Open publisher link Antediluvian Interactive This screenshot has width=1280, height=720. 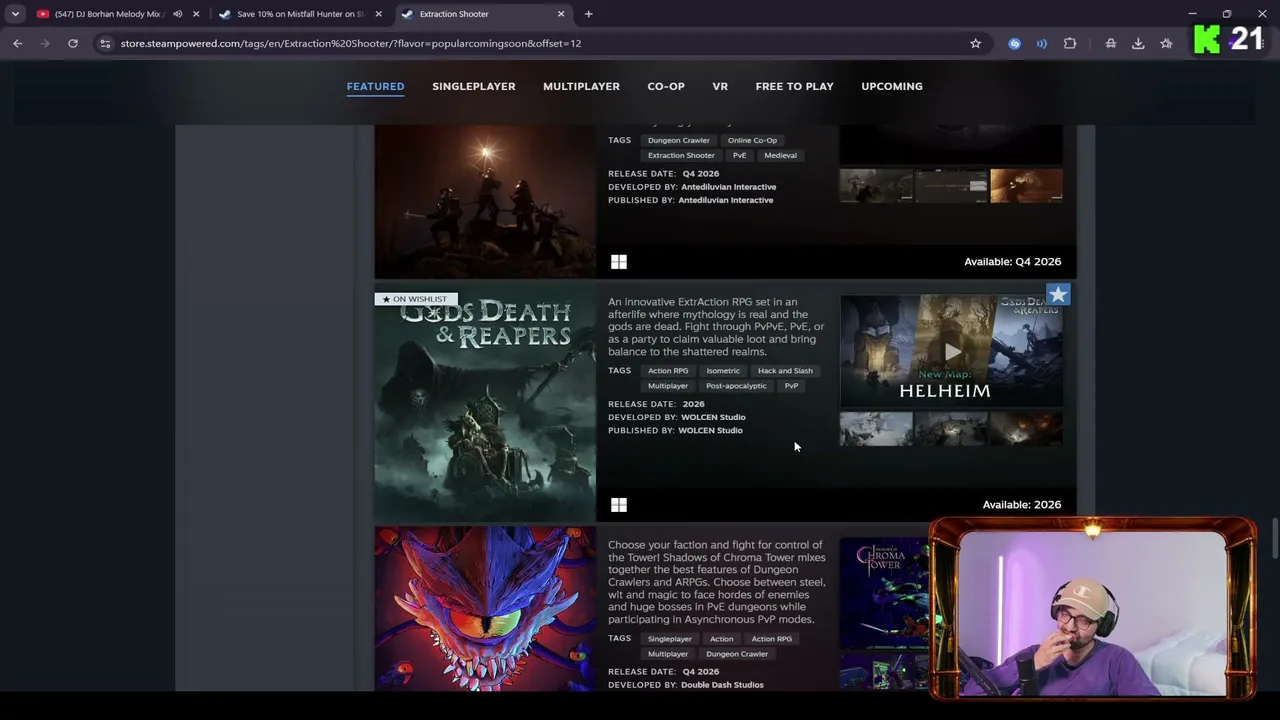[x=725, y=200]
